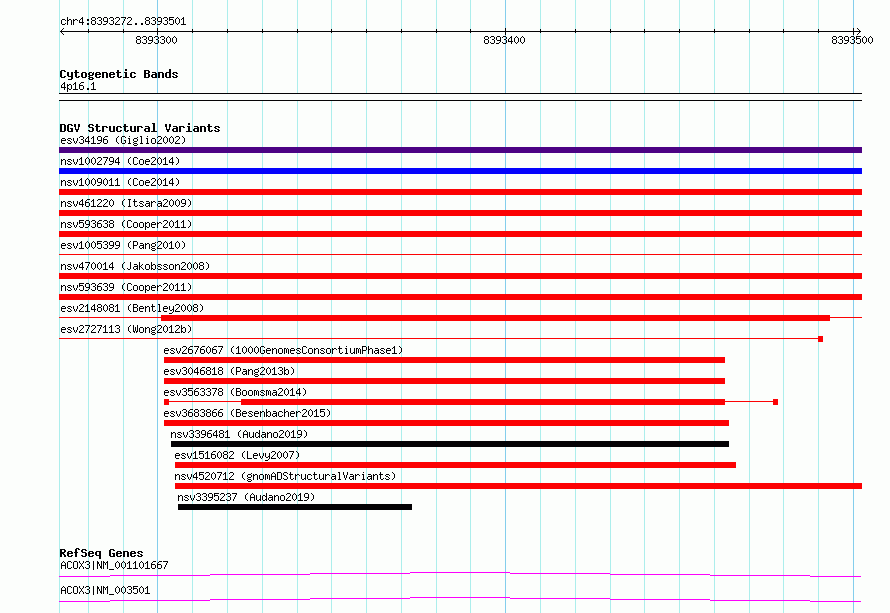Select the black nsv3396481 variant bar

[x=450, y=444]
